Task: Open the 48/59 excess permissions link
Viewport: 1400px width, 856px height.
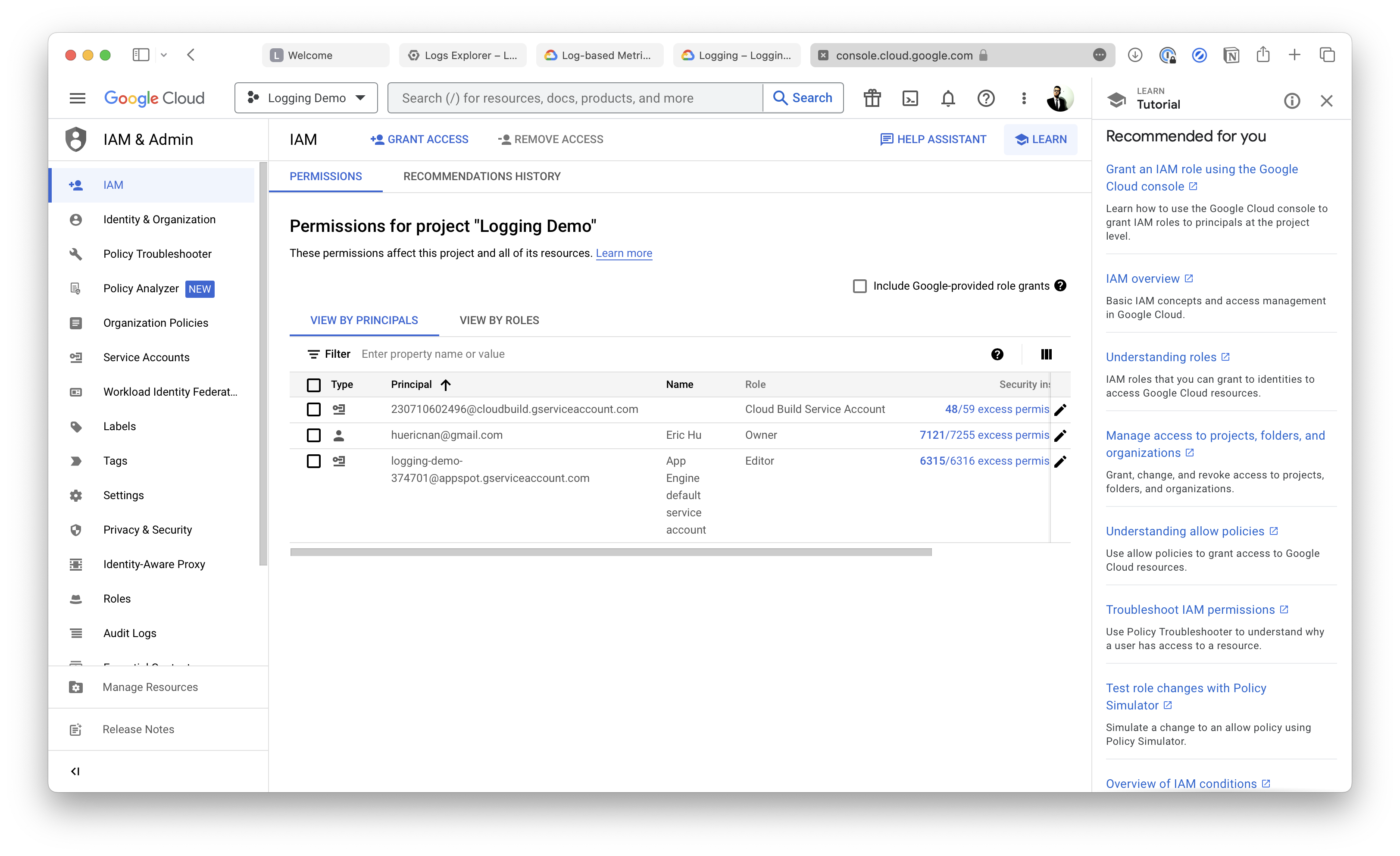Action: pyautogui.click(x=997, y=409)
